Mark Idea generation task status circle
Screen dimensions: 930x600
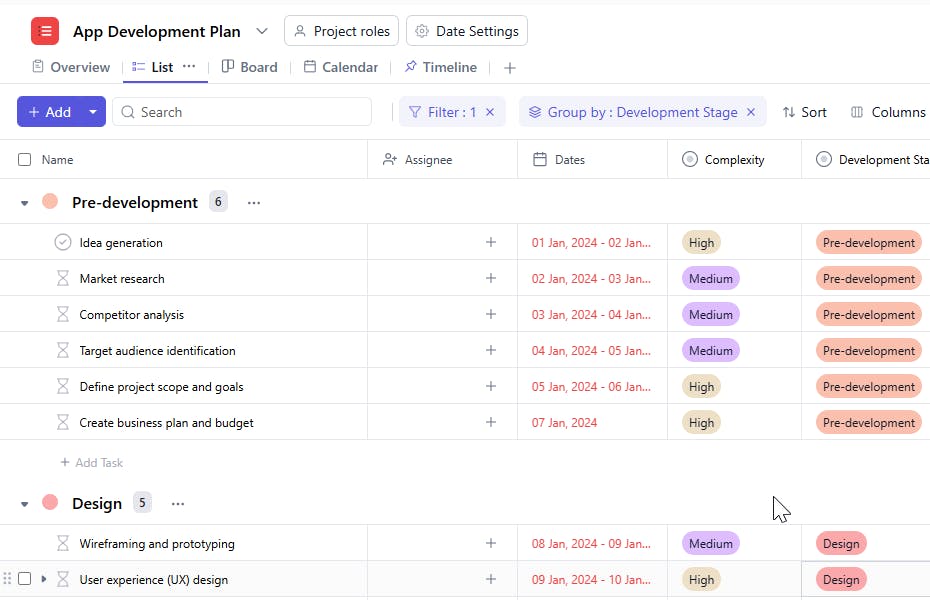63,242
